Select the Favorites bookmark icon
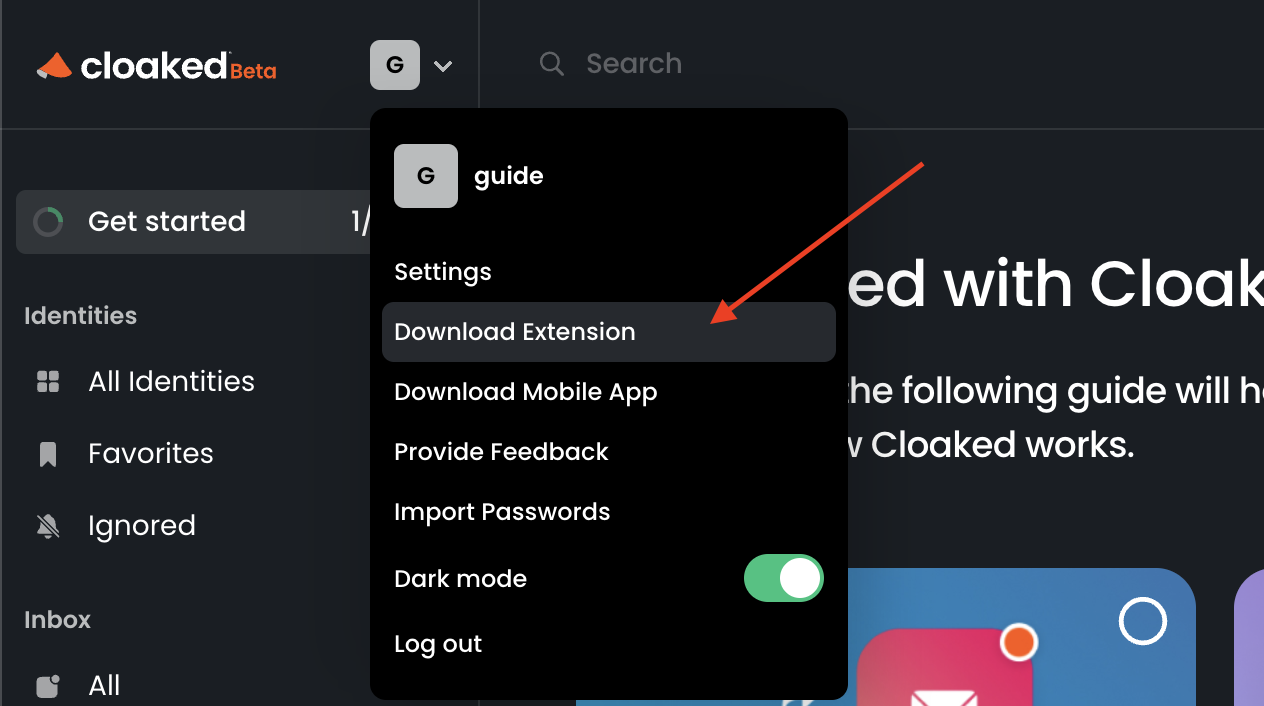 [x=48, y=454]
